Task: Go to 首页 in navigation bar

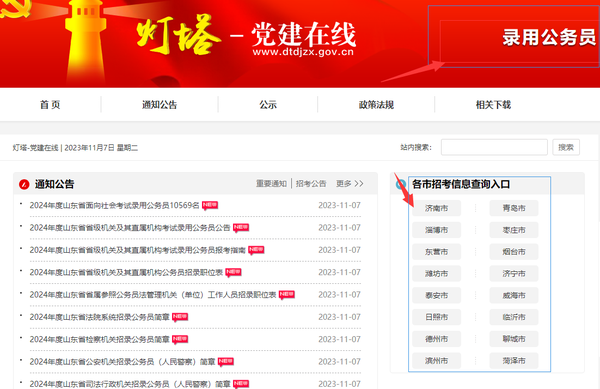Action: coord(50,105)
